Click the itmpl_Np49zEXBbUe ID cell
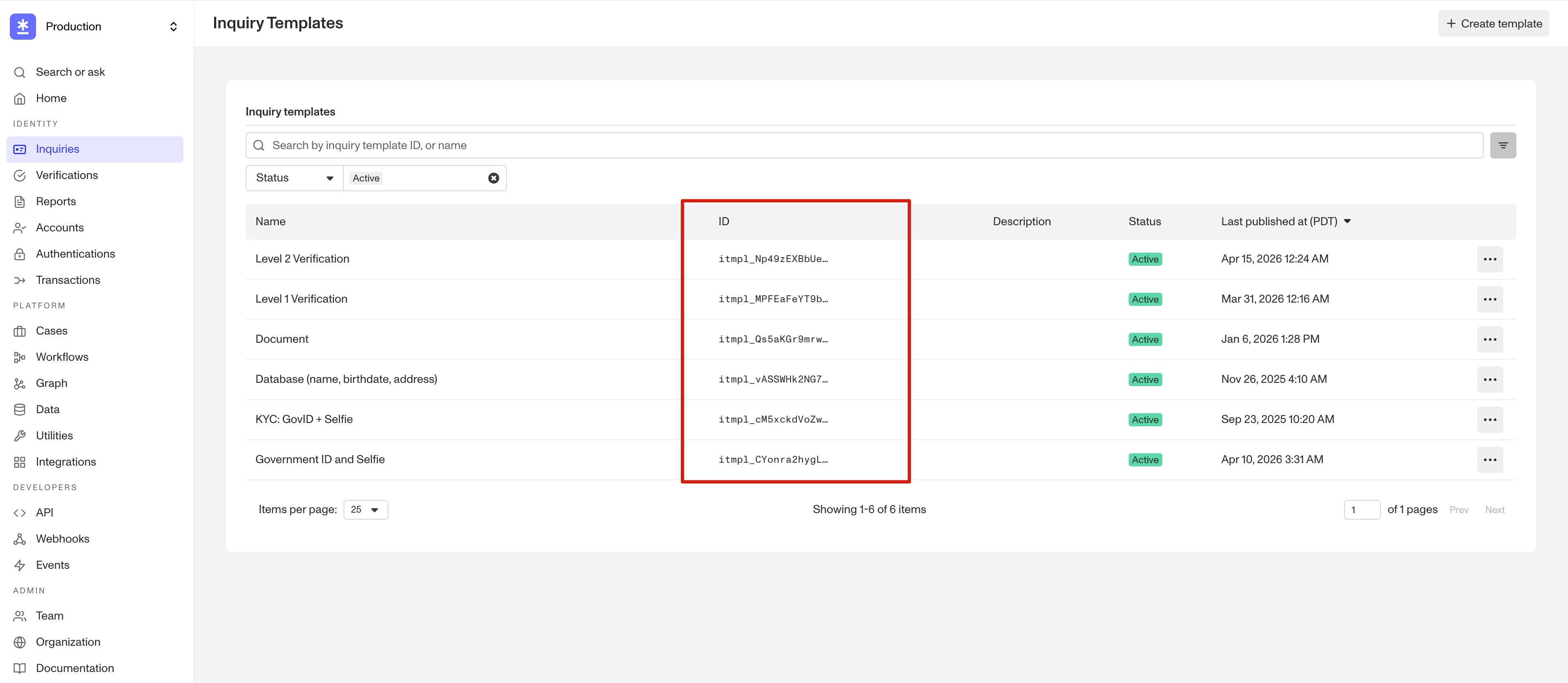Screen dimensions: 1568x683 (x=773, y=259)
